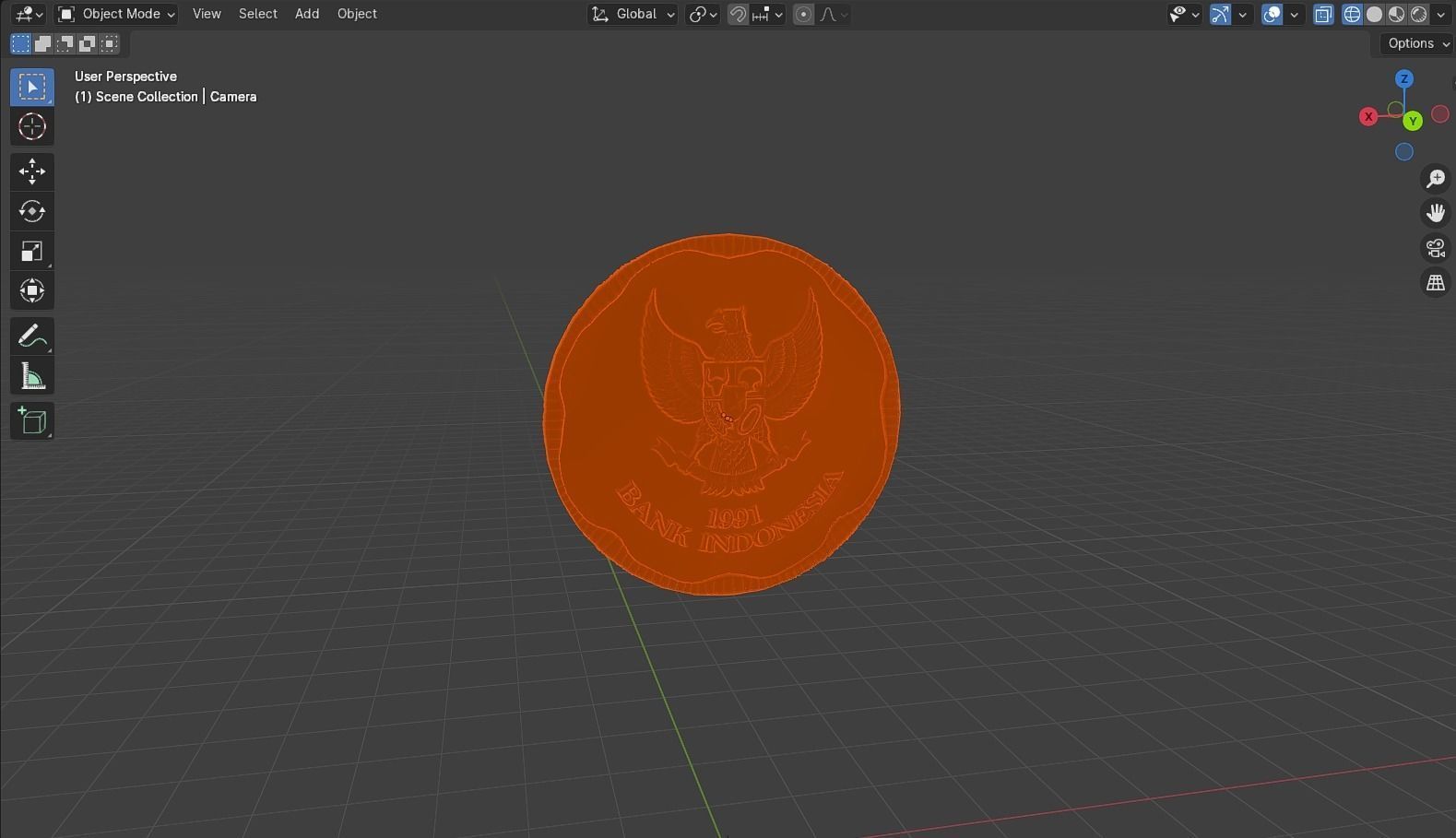Image resolution: width=1456 pixels, height=838 pixels.
Task: Click the negative X axis gizmo circle
Action: (x=1440, y=115)
